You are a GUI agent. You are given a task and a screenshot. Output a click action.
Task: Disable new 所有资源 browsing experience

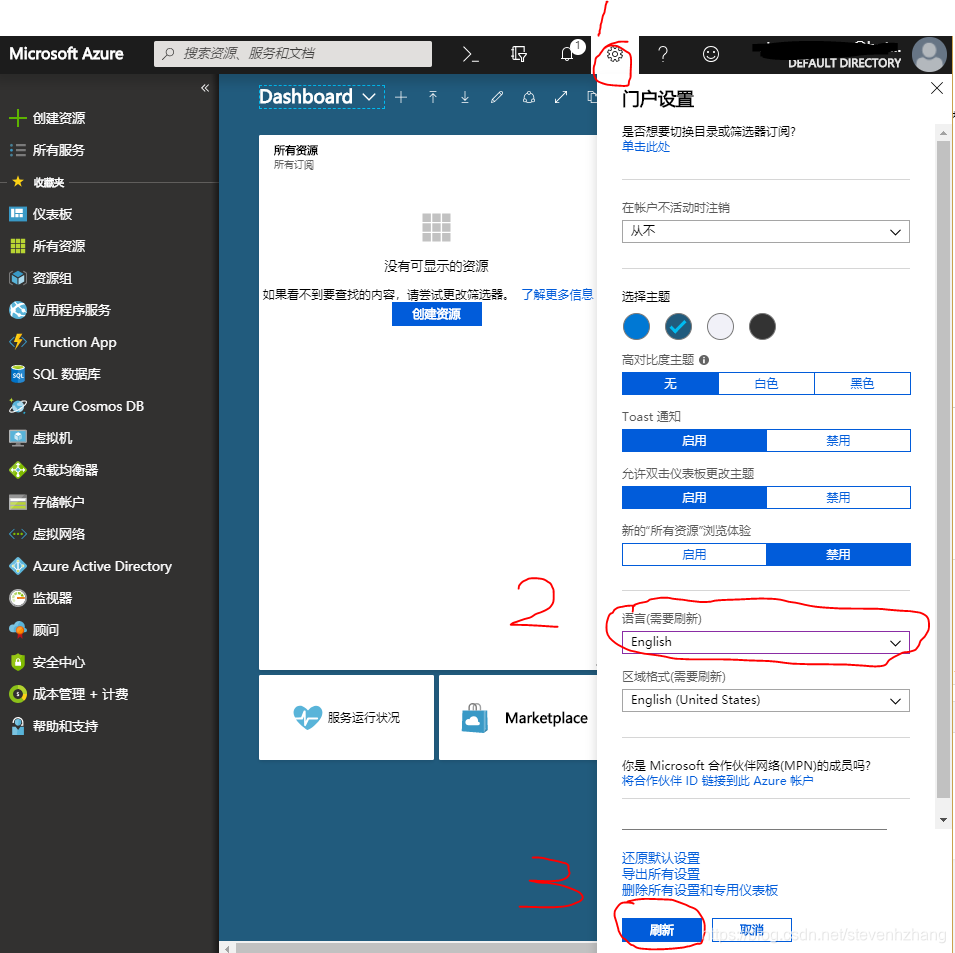(838, 555)
